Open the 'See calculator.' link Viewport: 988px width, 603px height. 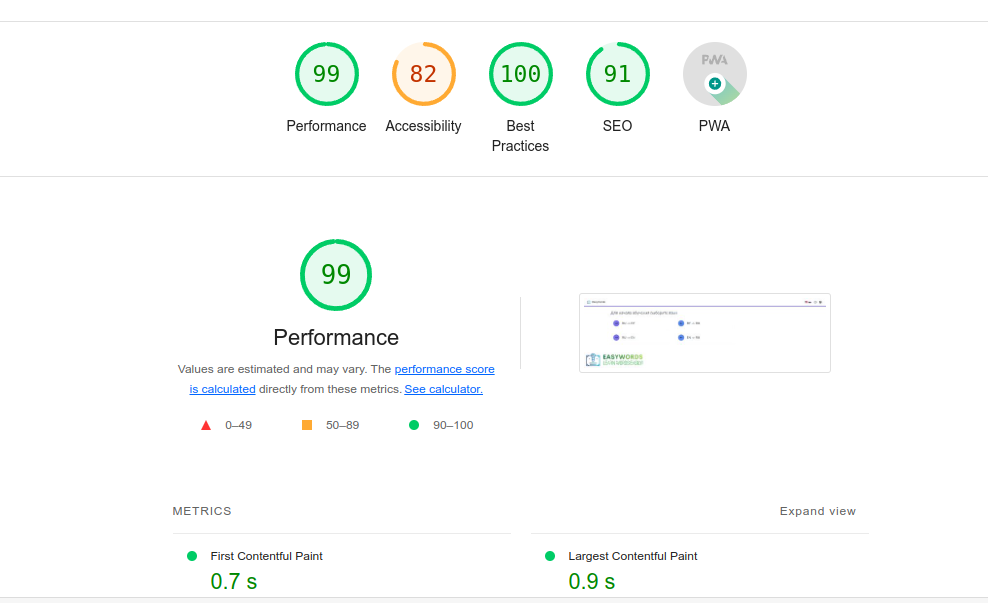(x=444, y=389)
